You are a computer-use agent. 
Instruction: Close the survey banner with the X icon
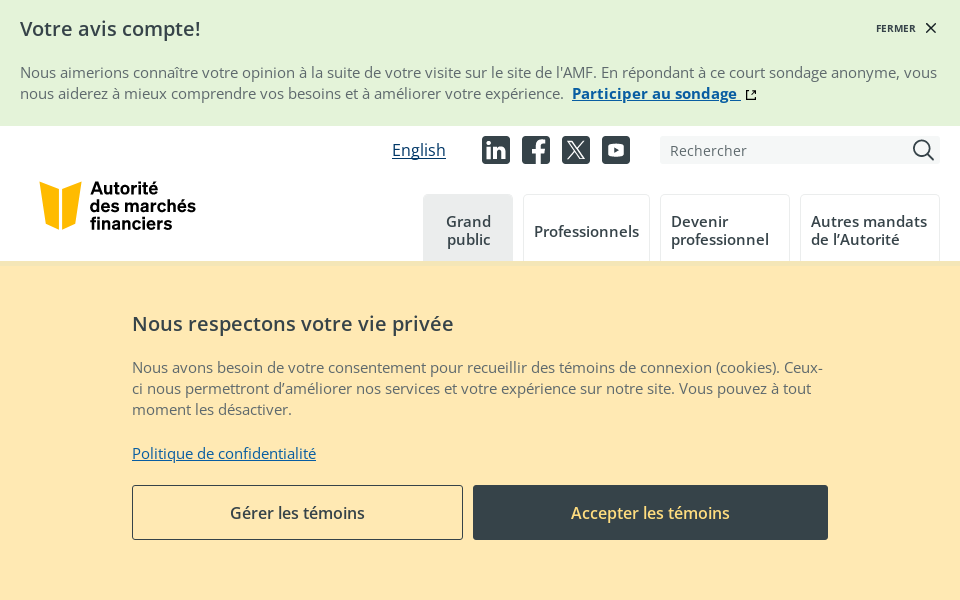pyautogui.click(x=931, y=28)
